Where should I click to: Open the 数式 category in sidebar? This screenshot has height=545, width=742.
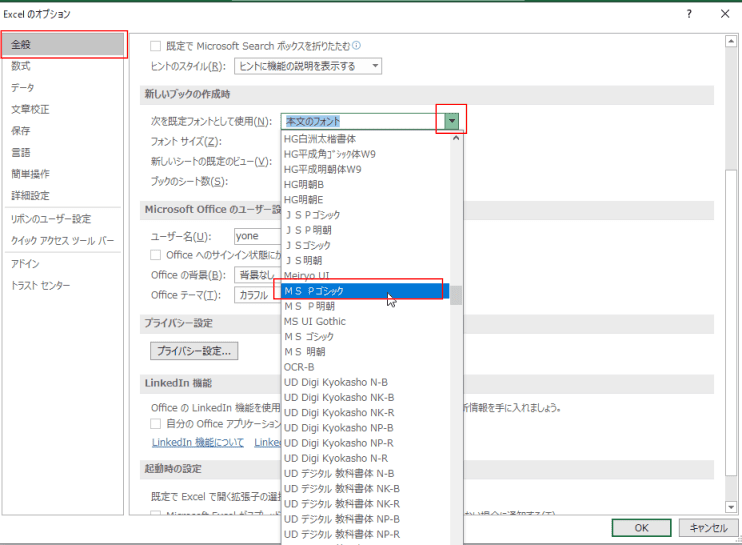22,66
